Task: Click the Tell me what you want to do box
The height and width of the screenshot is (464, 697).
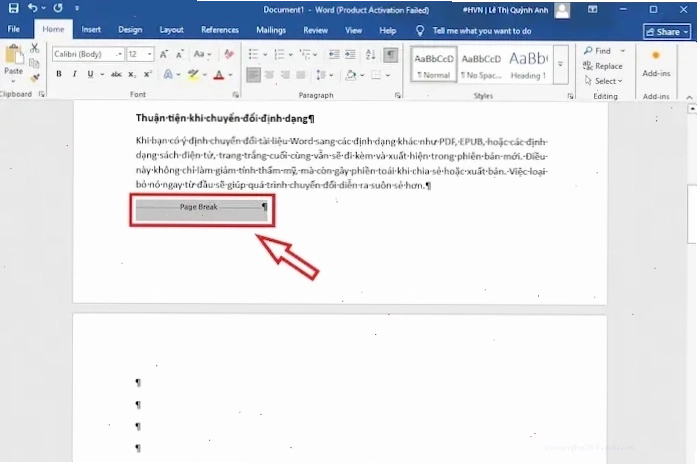Action: (474, 31)
